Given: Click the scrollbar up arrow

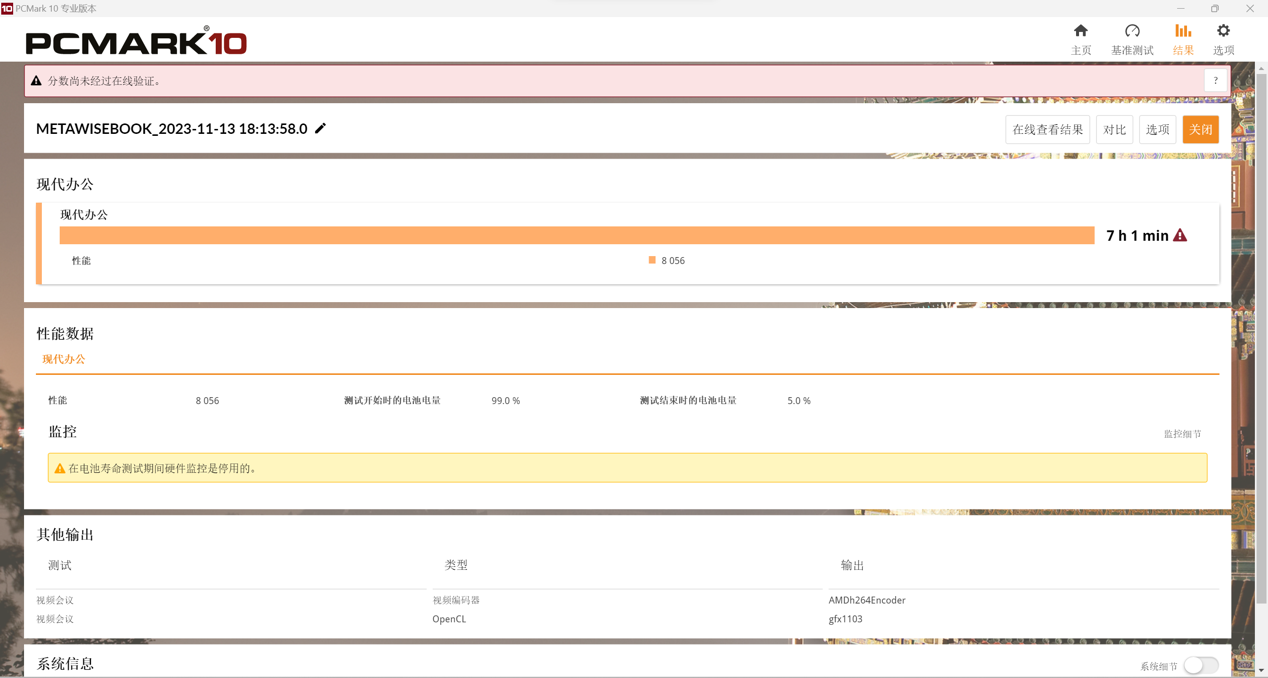Looking at the screenshot, I should coord(1261,68).
